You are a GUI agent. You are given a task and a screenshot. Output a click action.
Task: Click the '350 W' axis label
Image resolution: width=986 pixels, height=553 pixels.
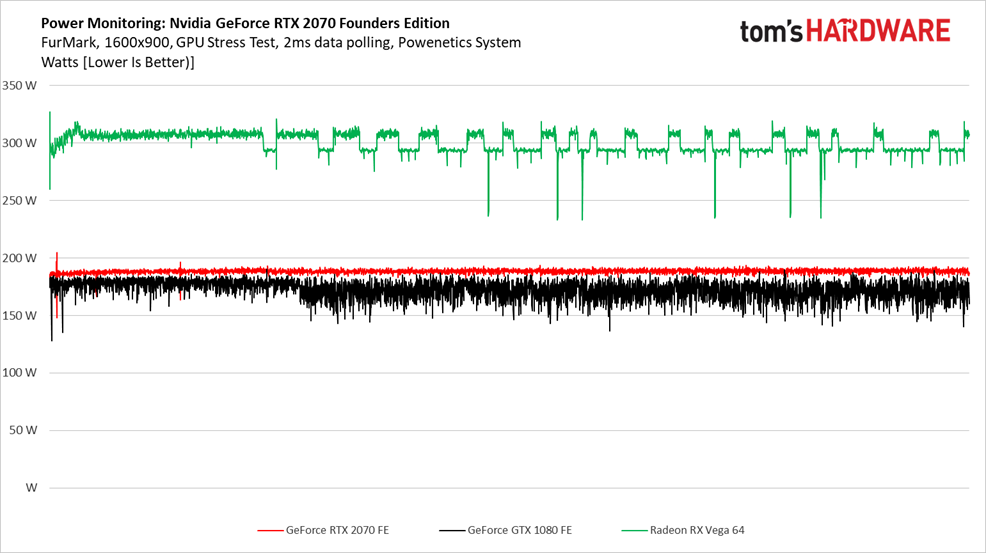click(19, 86)
